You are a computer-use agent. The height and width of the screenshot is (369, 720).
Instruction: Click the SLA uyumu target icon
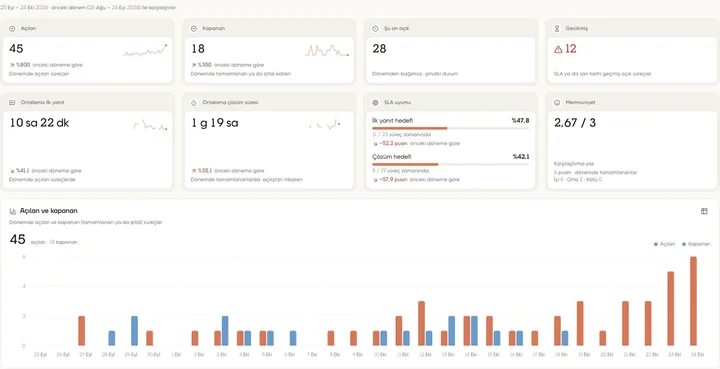[375, 102]
